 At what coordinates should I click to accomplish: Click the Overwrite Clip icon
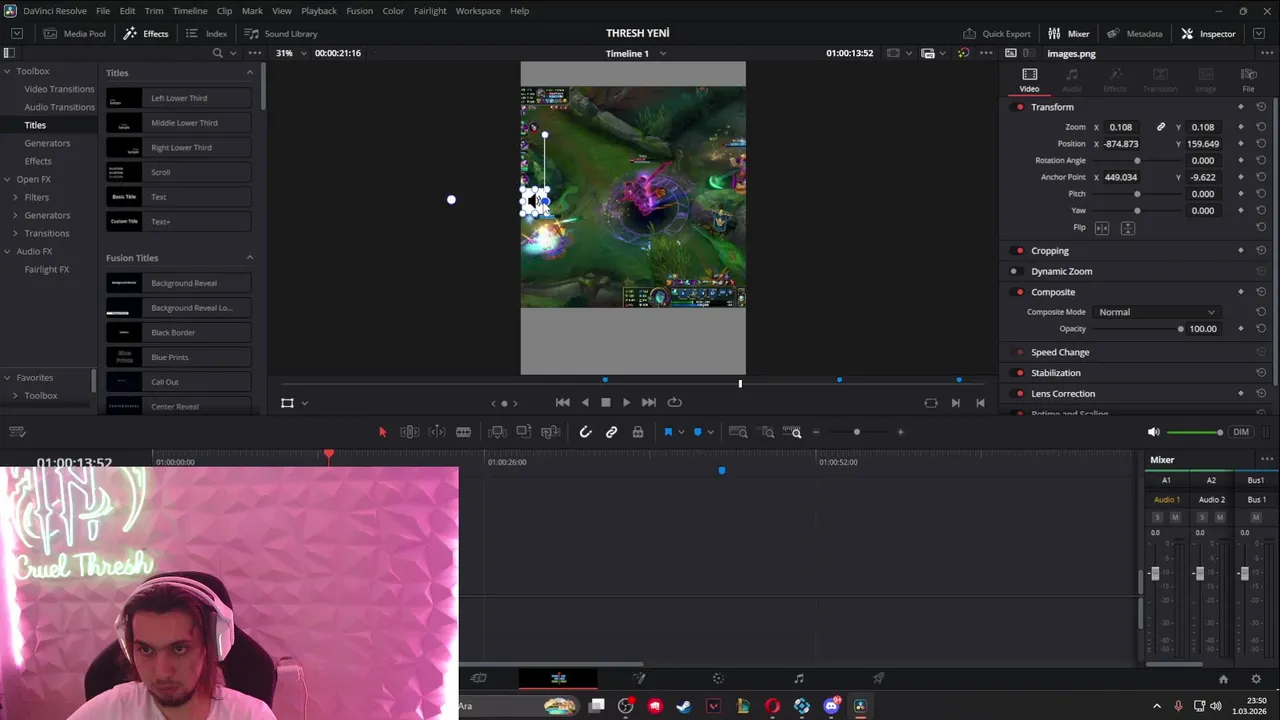523,432
